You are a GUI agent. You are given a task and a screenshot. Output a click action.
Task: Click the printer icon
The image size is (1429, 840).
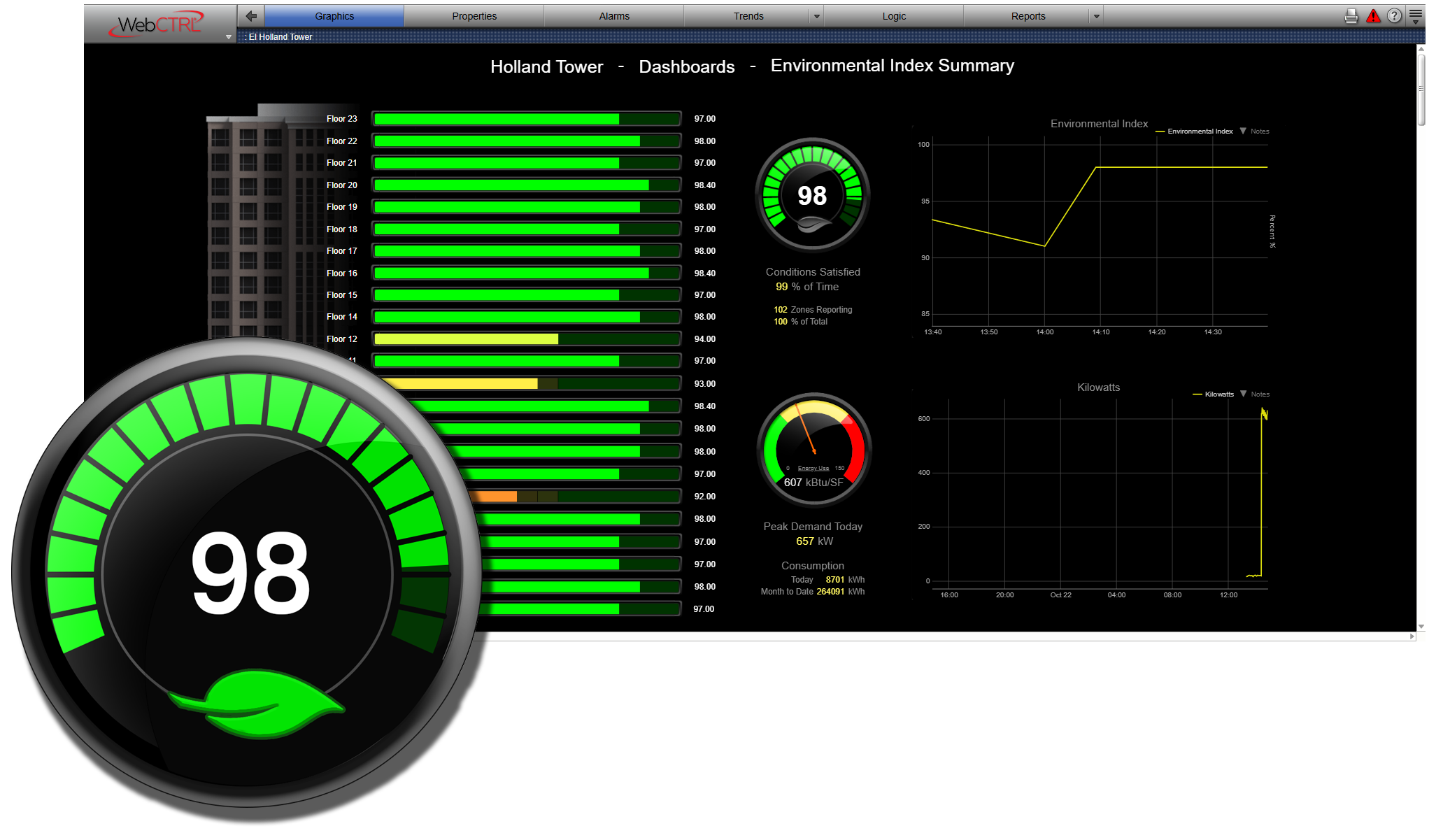point(1351,16)
